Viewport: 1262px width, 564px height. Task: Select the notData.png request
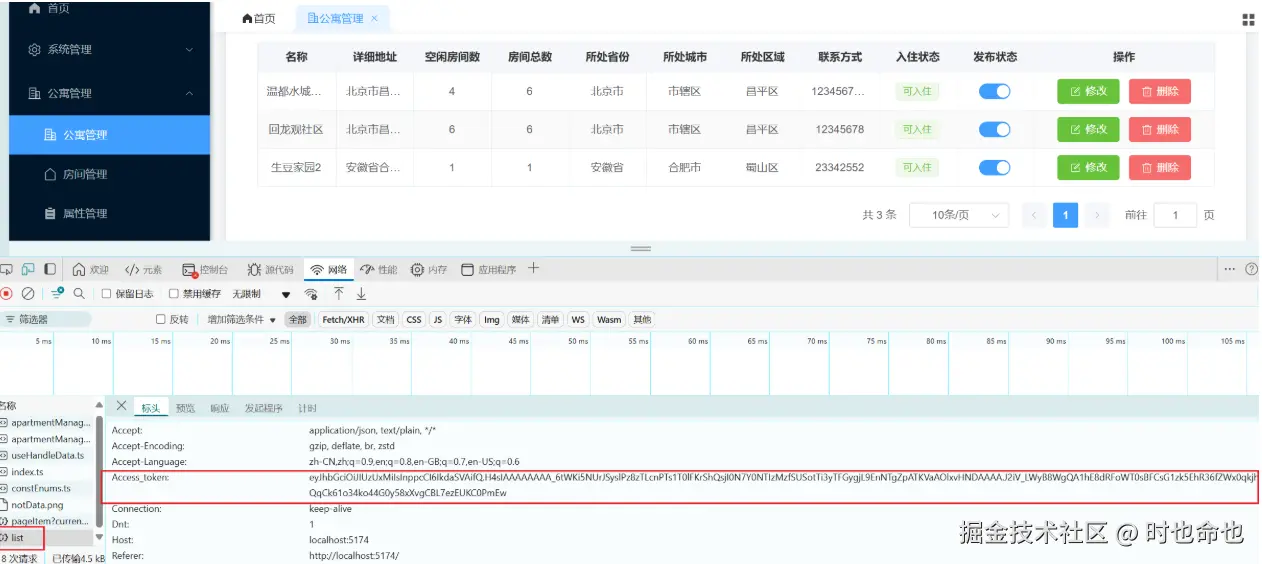pos(46,504)
